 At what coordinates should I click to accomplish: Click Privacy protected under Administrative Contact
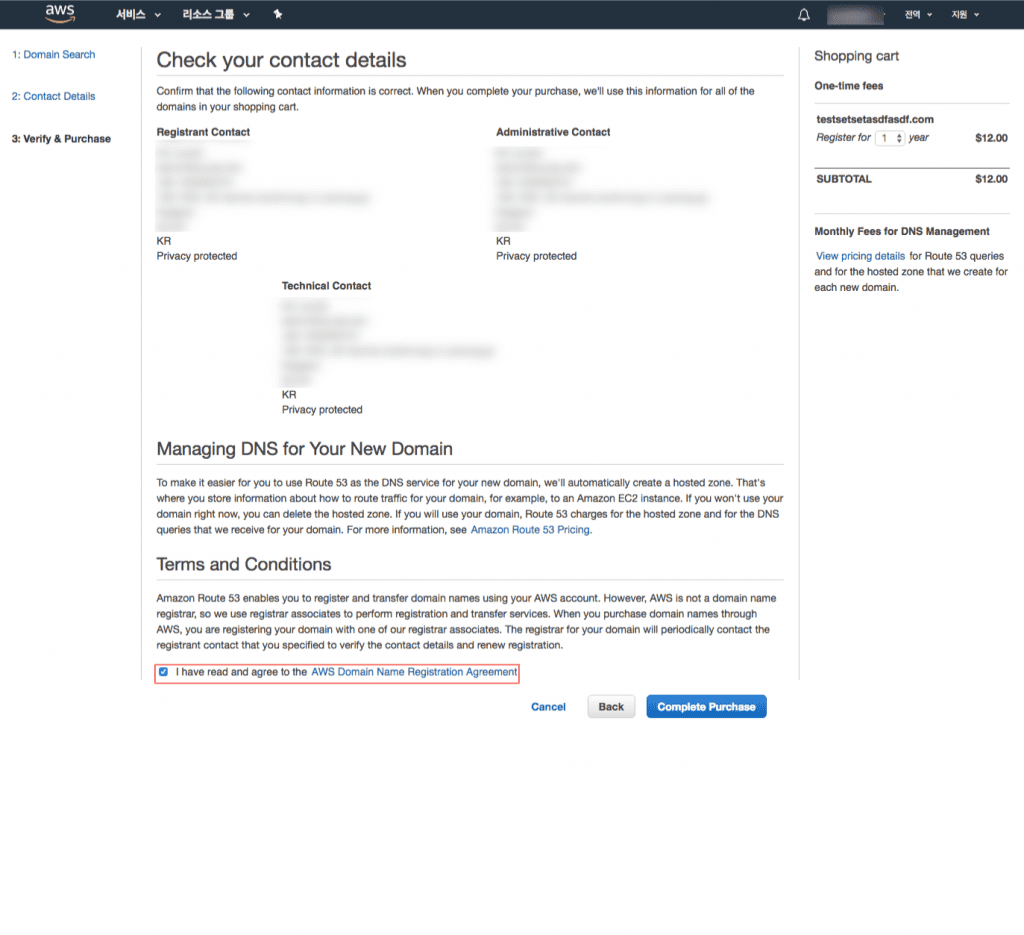coord(536,257)
